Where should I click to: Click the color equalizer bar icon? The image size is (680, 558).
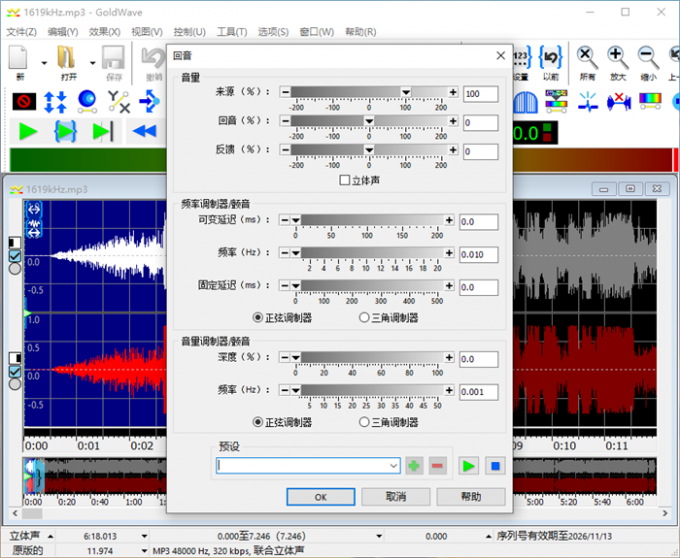click(650, 101)
